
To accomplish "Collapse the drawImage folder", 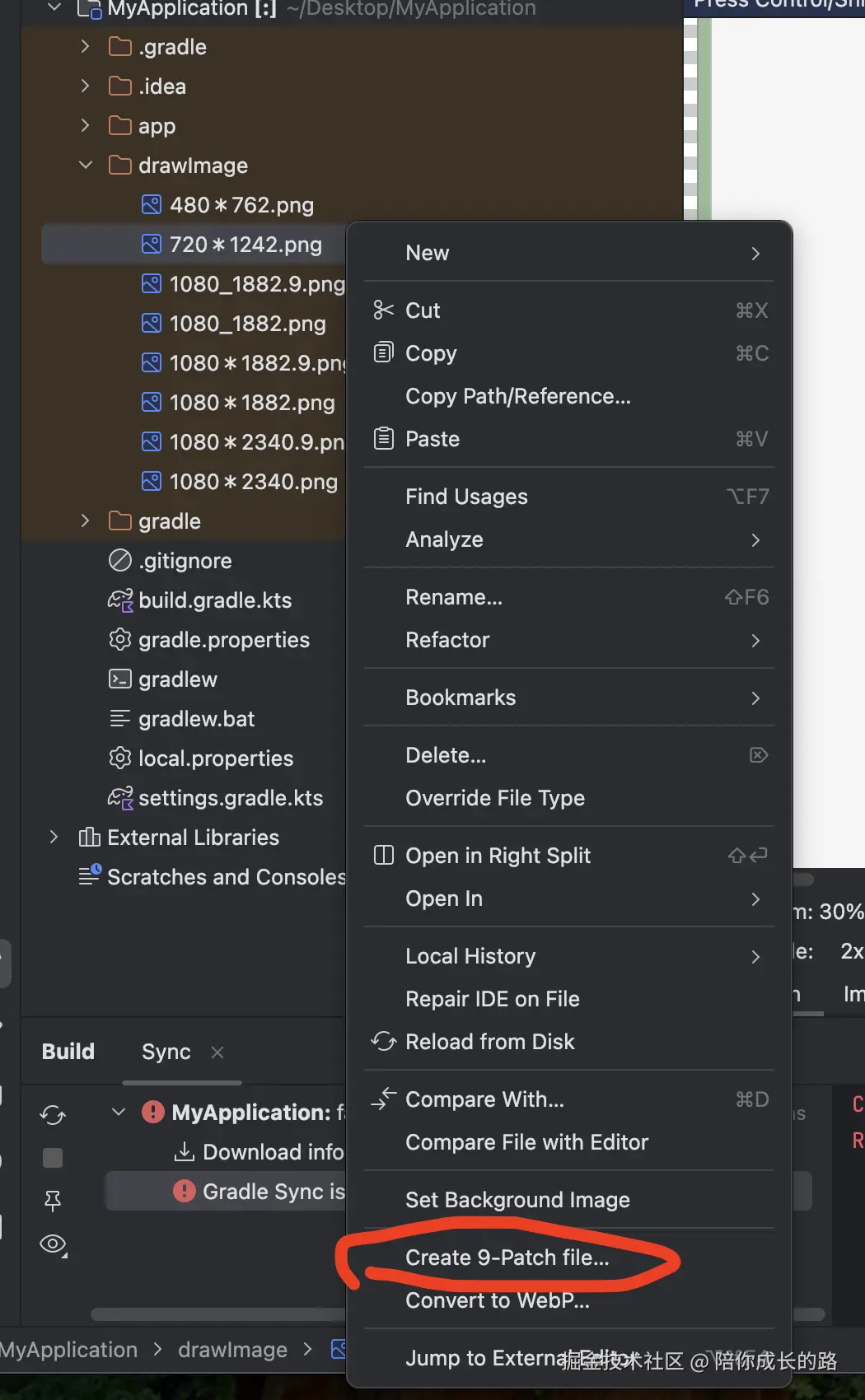I will [x=85, y=166].
